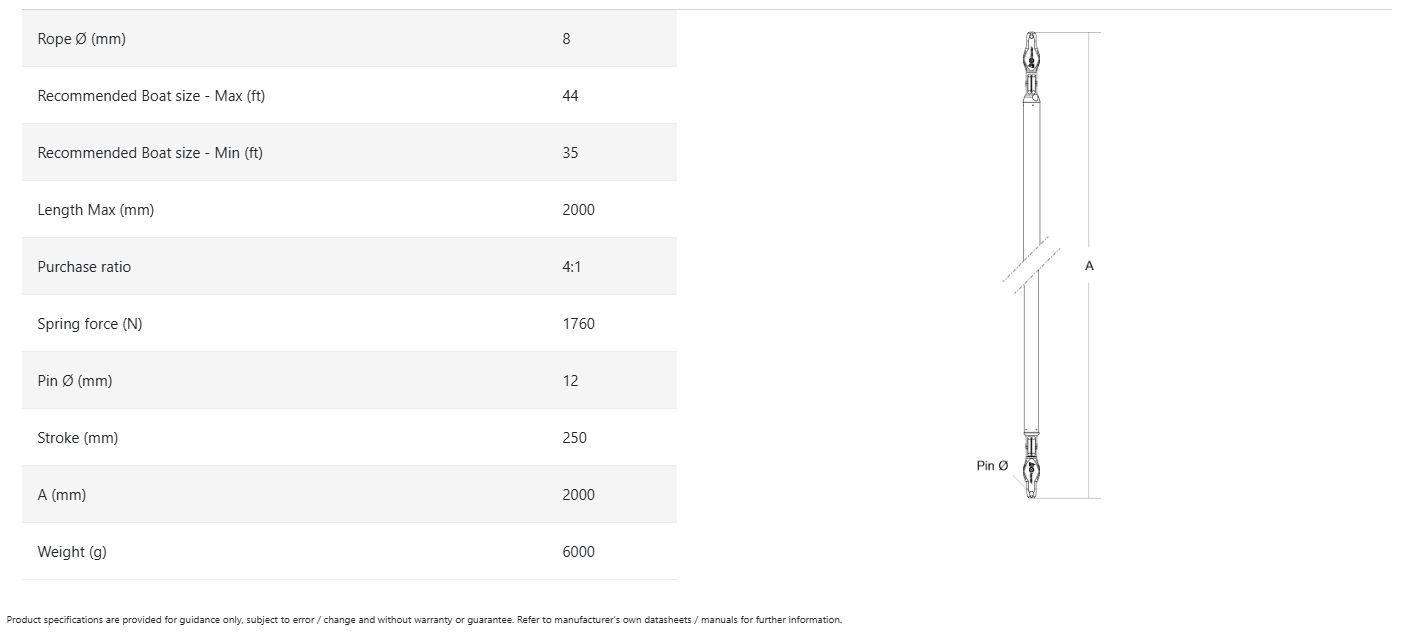
Task: Click the Purchase ratio label
Action: click(84, 267)
